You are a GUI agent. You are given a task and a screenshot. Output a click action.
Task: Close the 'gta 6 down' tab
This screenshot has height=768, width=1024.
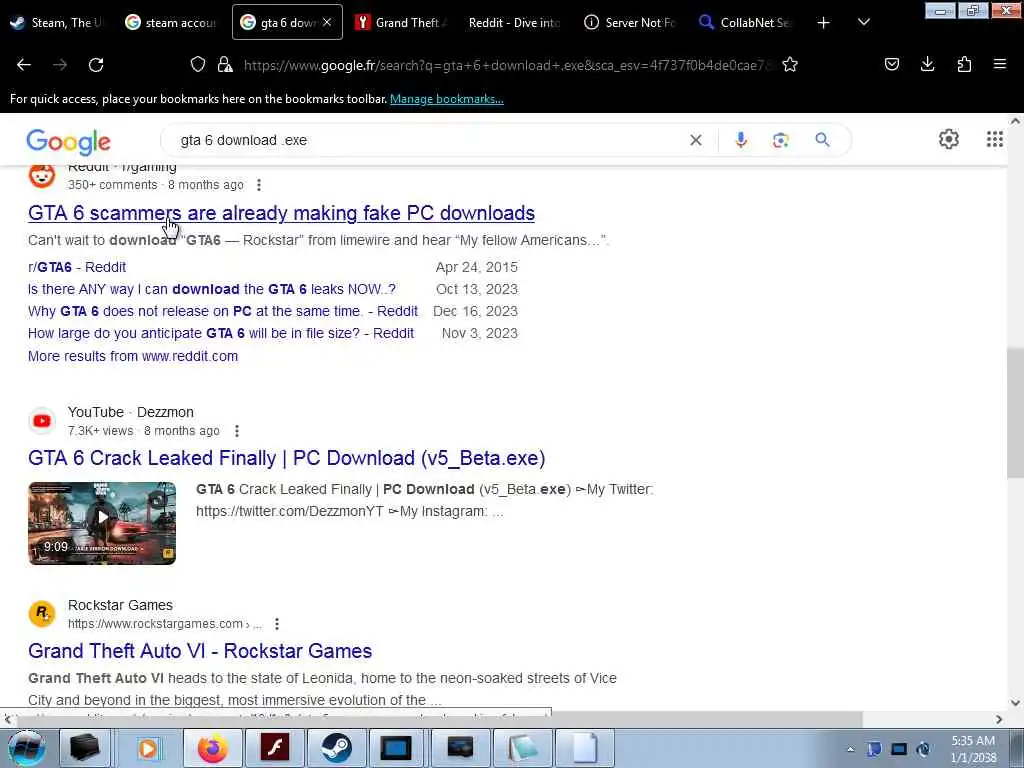click(x=327, y=23)
